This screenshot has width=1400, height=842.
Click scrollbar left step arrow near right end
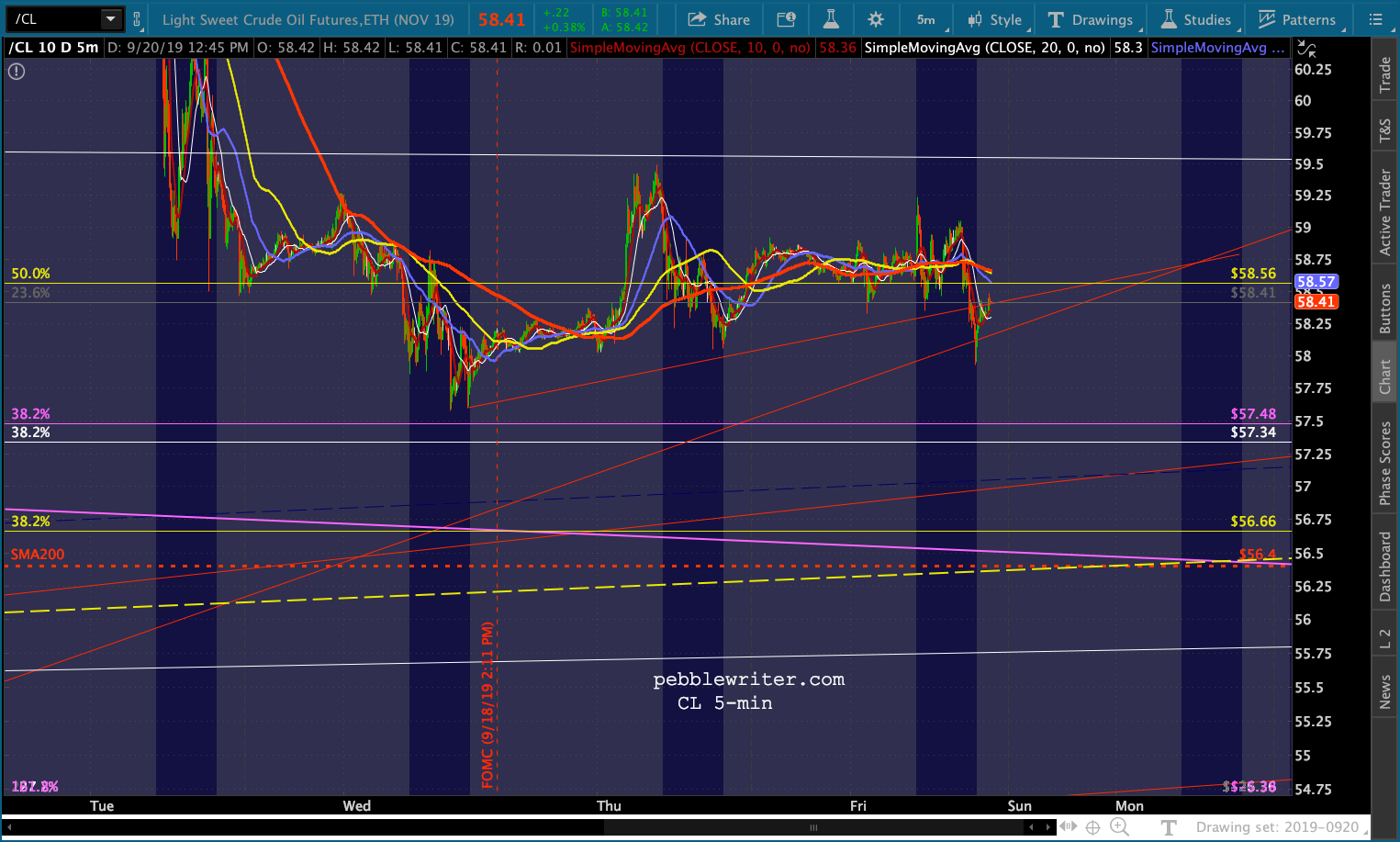tap(1032, 827)
